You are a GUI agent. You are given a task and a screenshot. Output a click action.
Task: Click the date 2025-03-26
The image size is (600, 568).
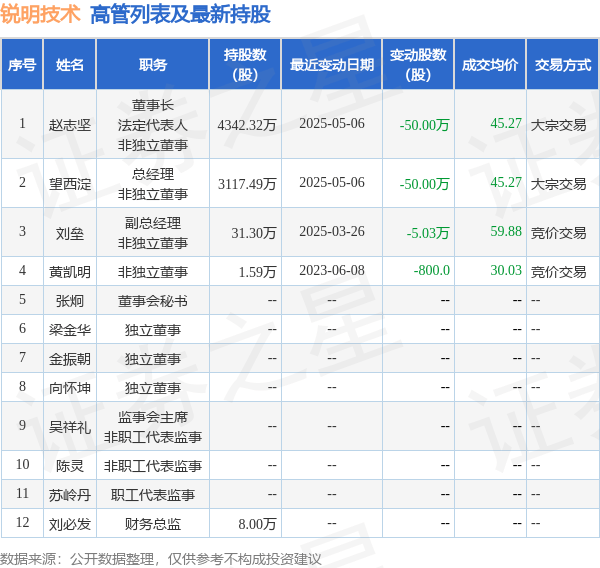coord(332,231)
